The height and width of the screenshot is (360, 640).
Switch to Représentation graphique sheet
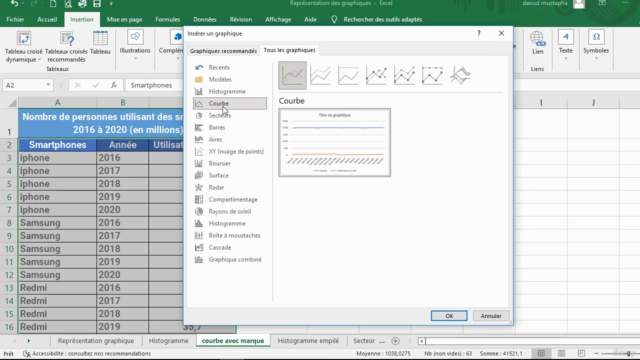[96, 340]
